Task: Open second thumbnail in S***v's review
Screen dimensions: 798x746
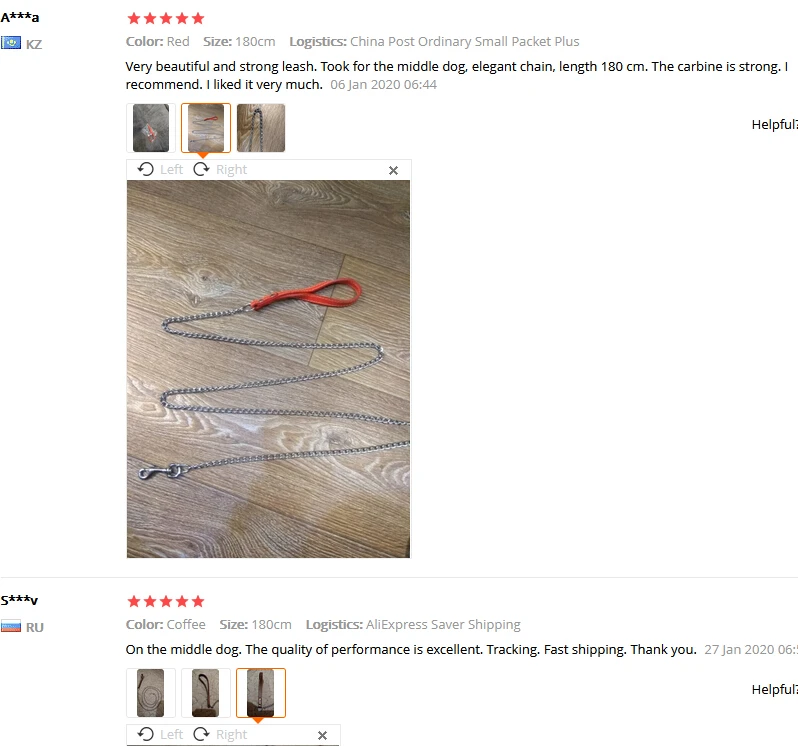Action: pyautogui.click(x=206, y=693)
